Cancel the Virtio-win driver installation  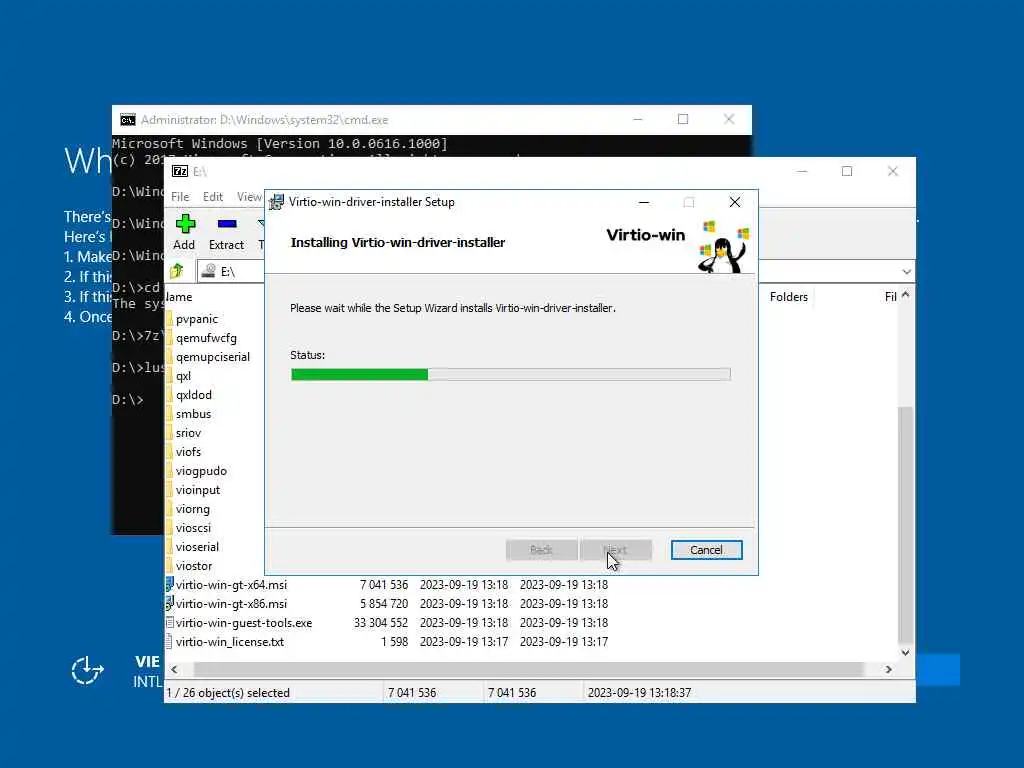coord(707,550)
